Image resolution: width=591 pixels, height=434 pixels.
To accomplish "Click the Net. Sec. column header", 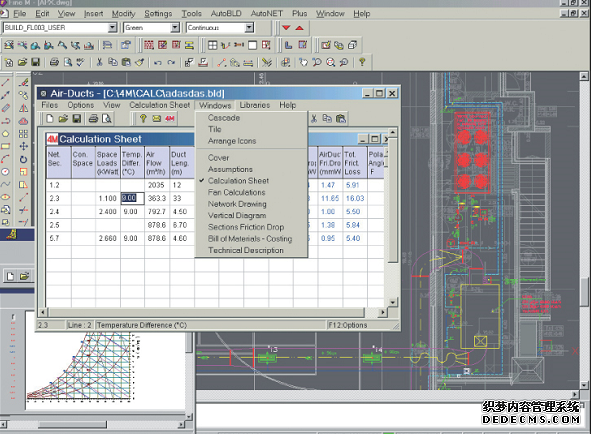I will click(59, 163).
